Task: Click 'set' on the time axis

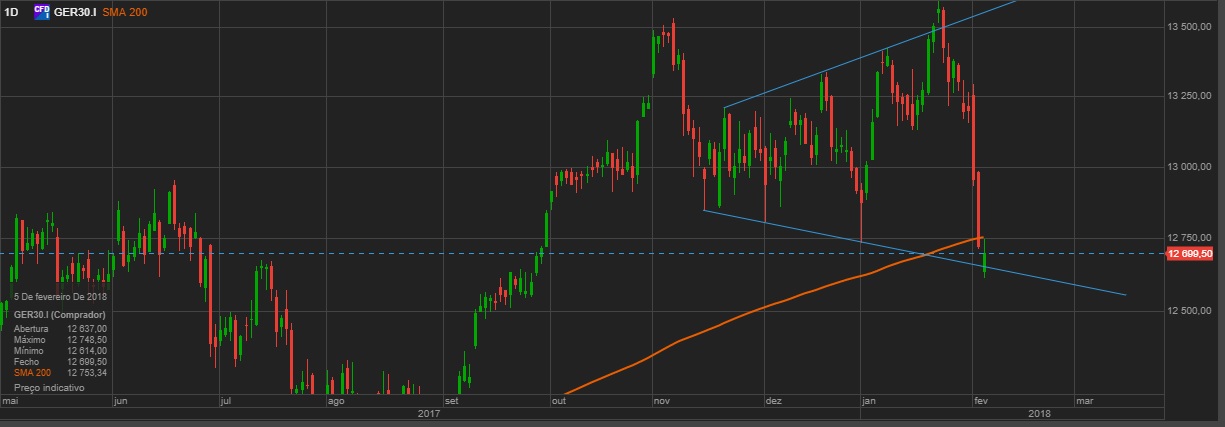Action: 452,400
